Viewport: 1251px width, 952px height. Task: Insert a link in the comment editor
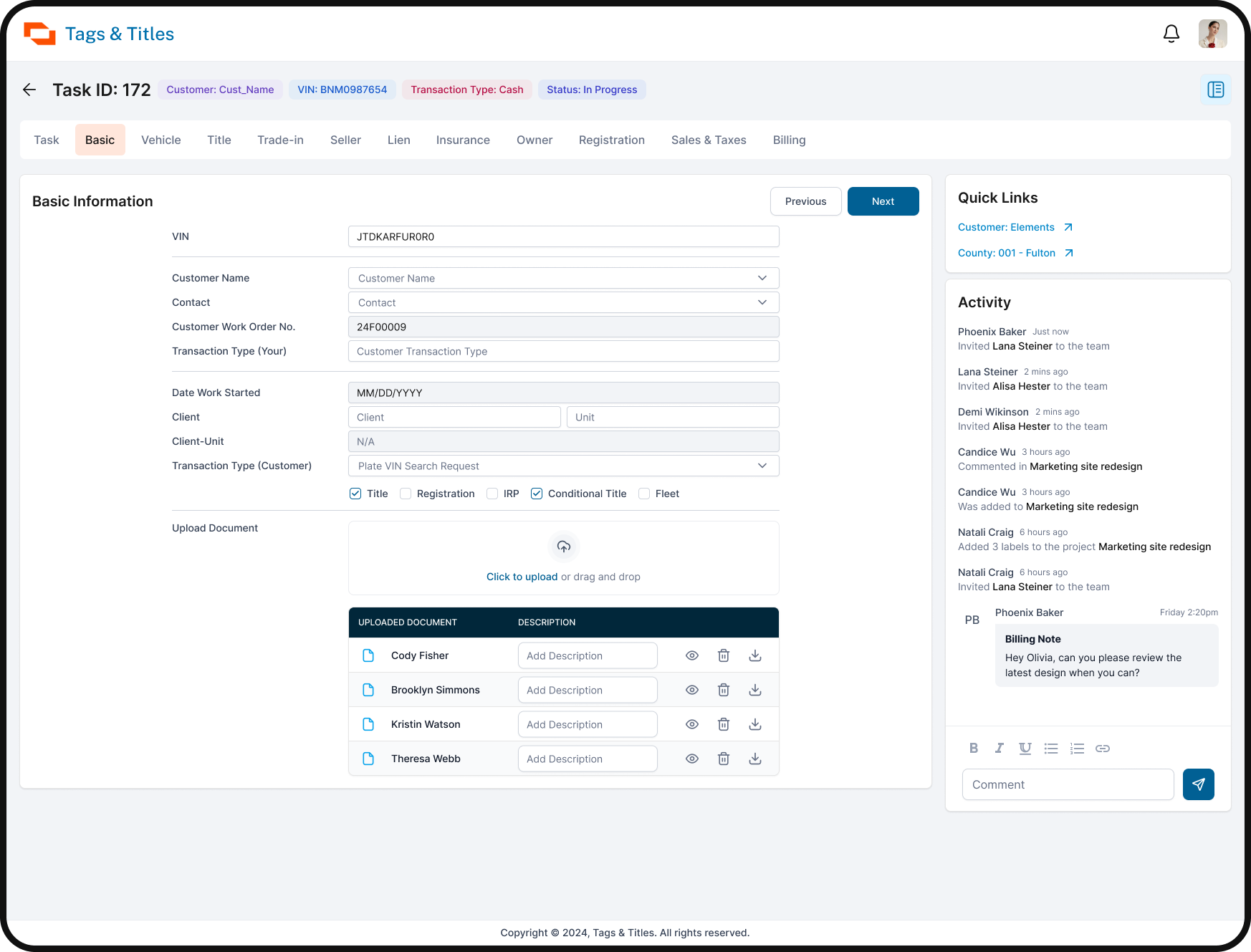pyautogui.click(x=1103, y=748)
